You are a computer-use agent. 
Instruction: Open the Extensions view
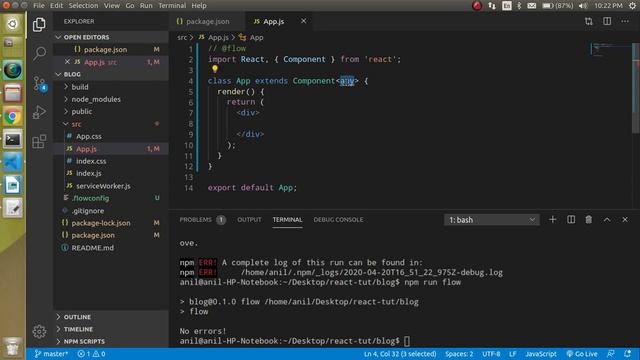(39, 141)
